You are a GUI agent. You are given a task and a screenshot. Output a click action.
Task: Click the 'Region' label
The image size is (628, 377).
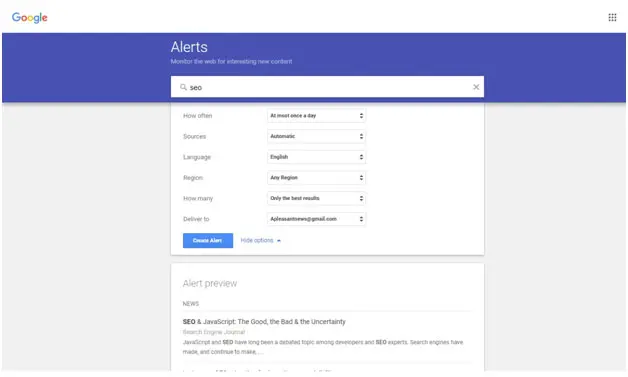tap(193, 178)
